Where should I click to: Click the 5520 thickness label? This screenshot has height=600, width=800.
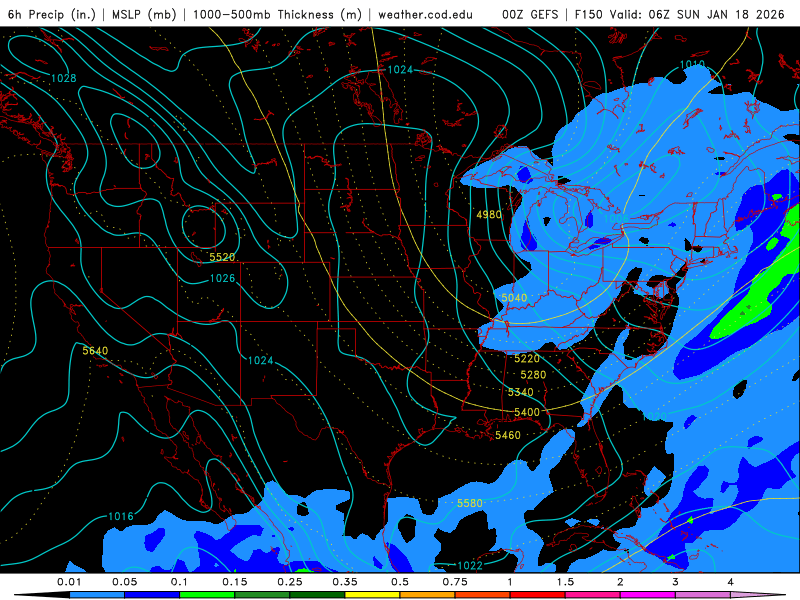[222, 257]
